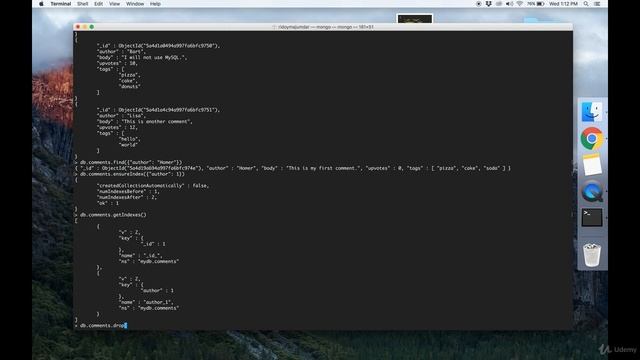The image size is (640, 360).
Task: Click the Dropbox menu bar icon
Action: click(489, 4)
